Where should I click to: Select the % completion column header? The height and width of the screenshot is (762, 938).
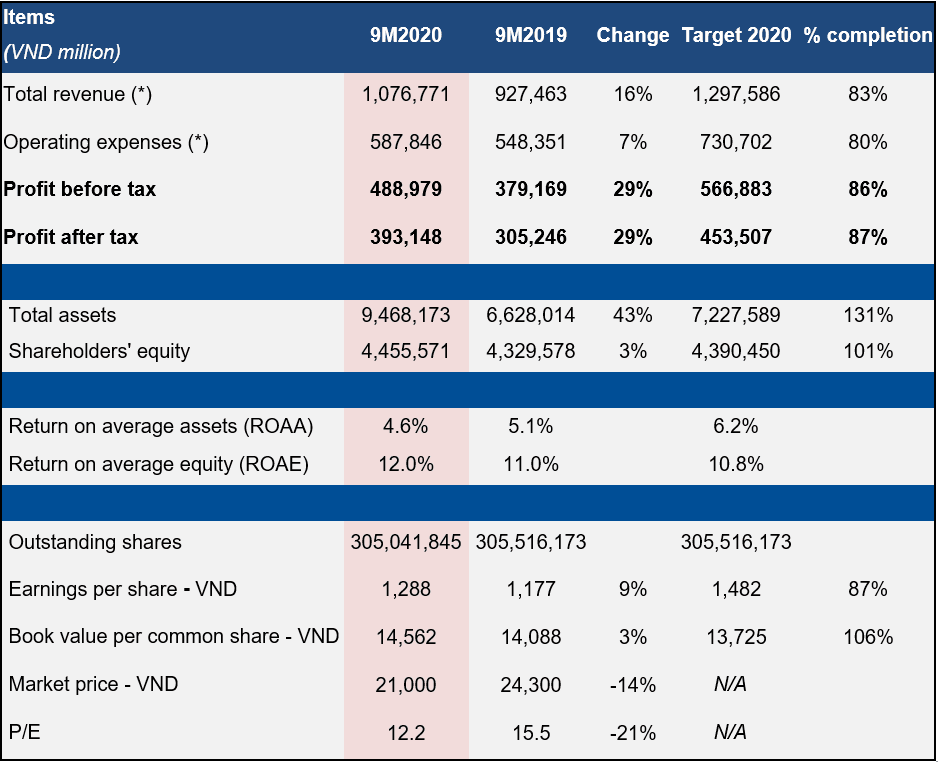867,35
